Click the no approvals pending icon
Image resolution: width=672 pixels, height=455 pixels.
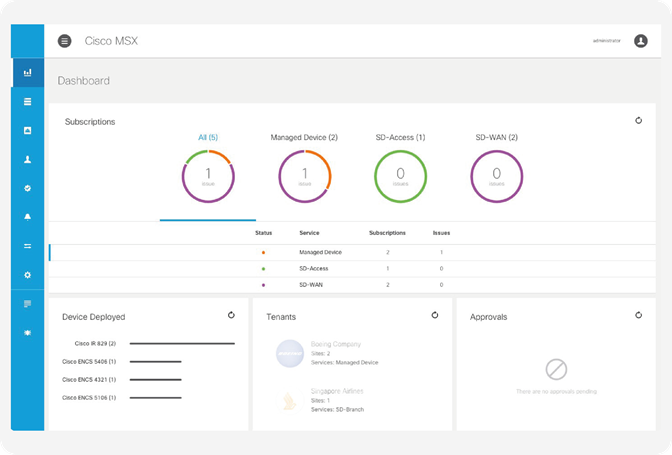pos(556,369)
